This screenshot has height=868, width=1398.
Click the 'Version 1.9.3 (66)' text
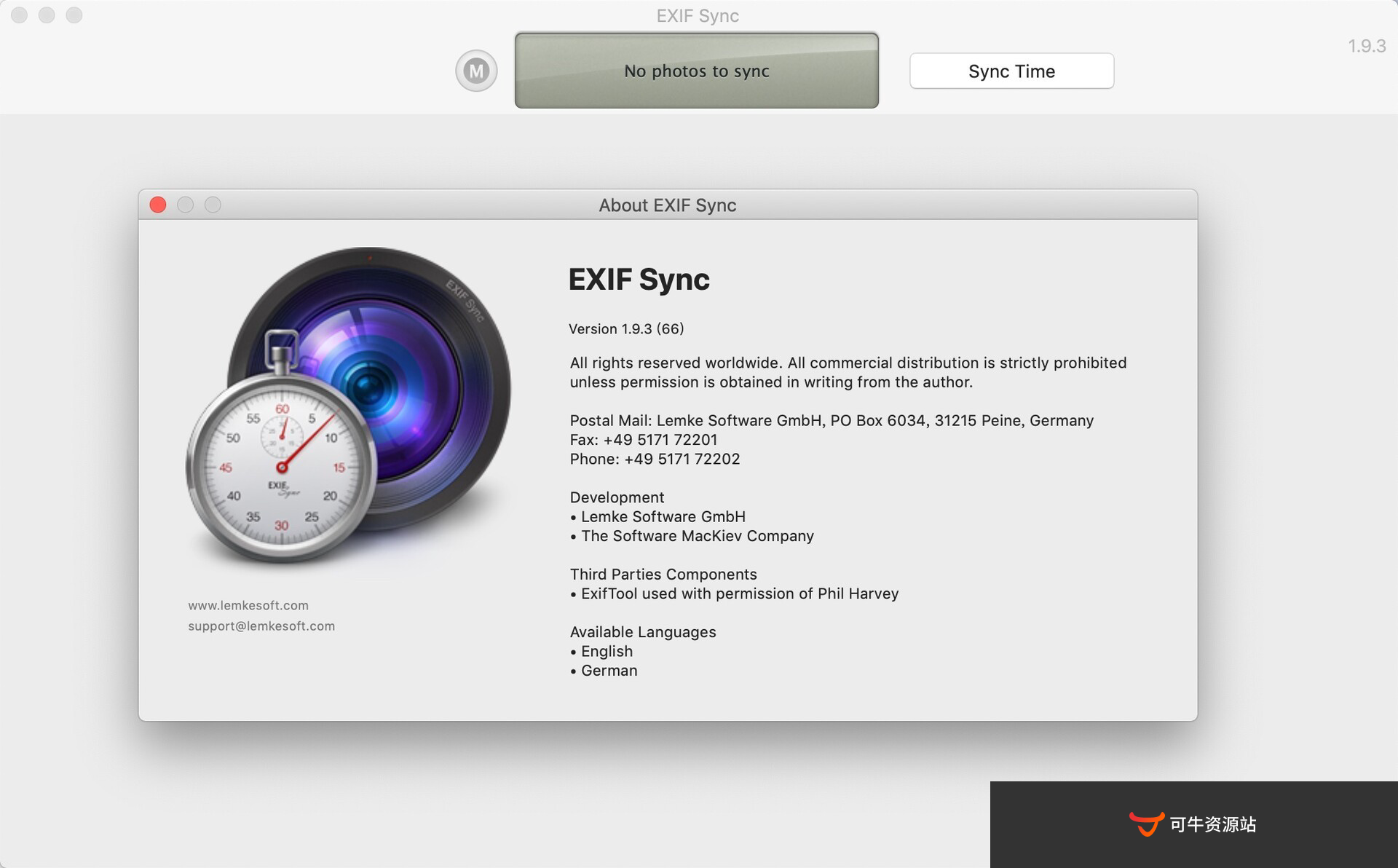coord(626,328)
